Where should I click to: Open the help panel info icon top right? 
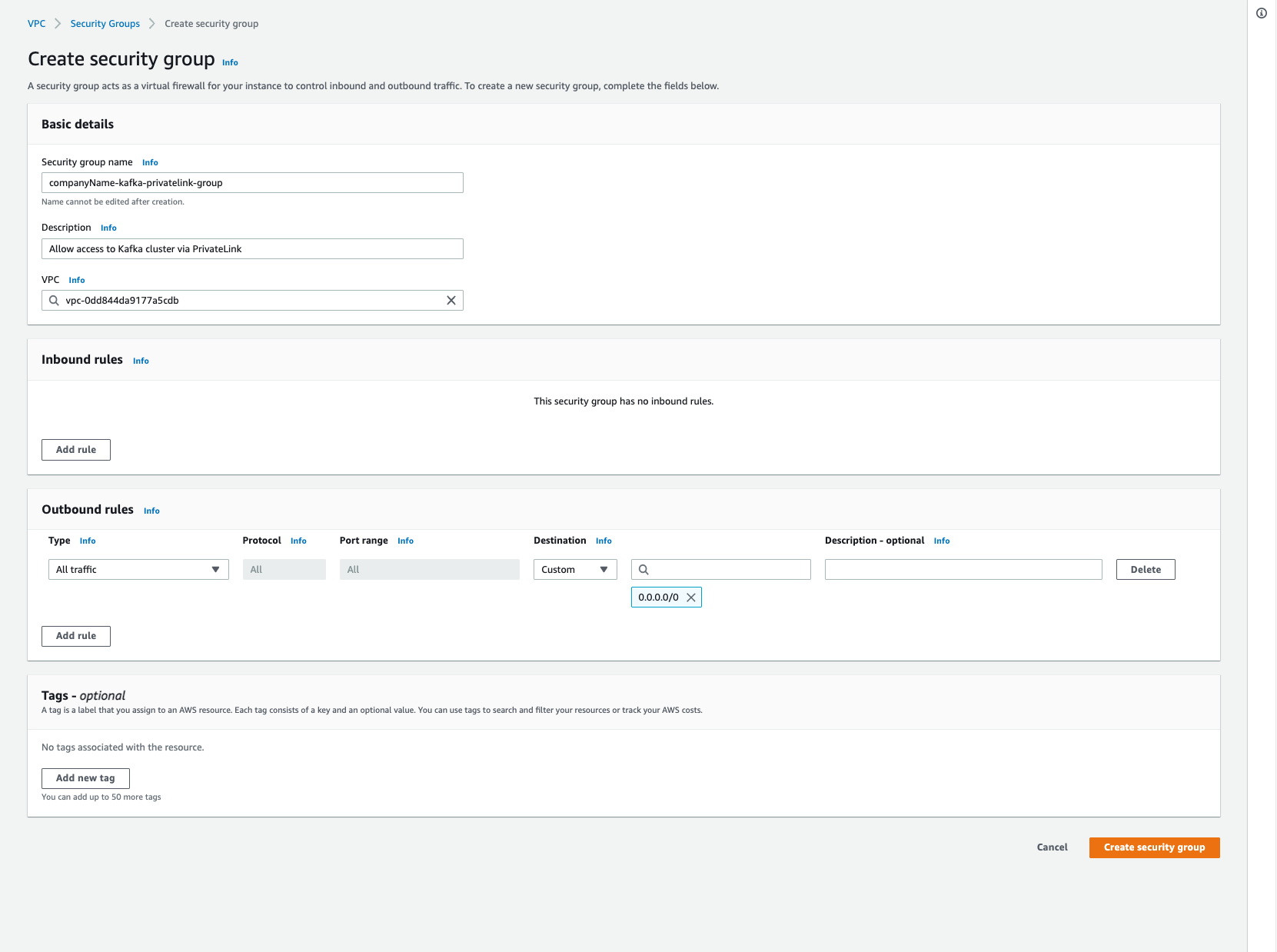[1261, 13]
